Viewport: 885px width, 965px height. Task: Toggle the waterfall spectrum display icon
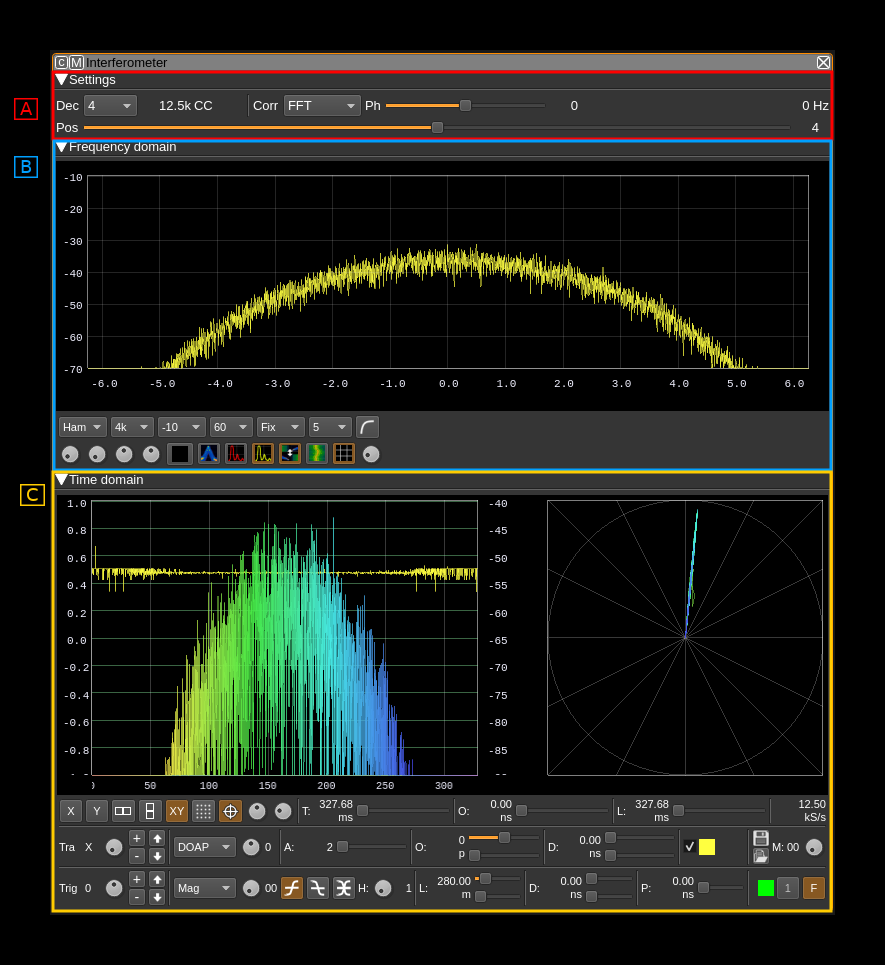click(x=317, y=454)
